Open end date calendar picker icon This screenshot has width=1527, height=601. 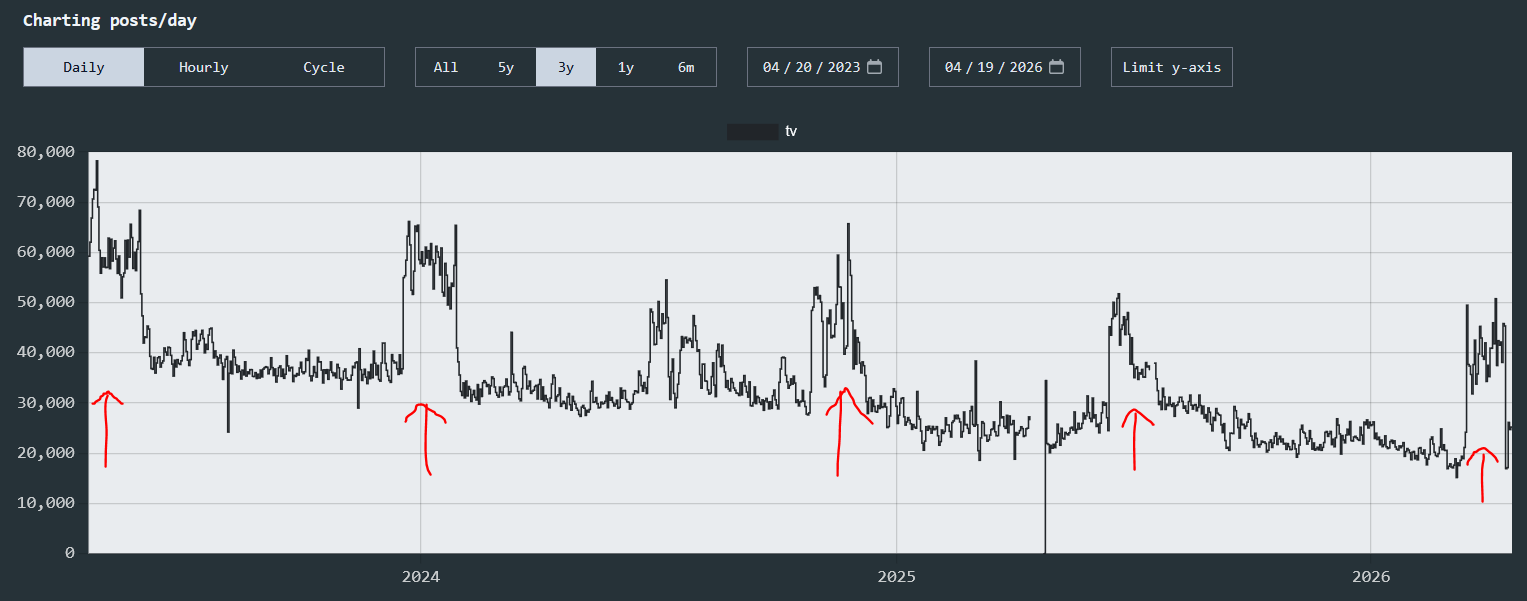pyautogui.click(x=1057, y=67)
